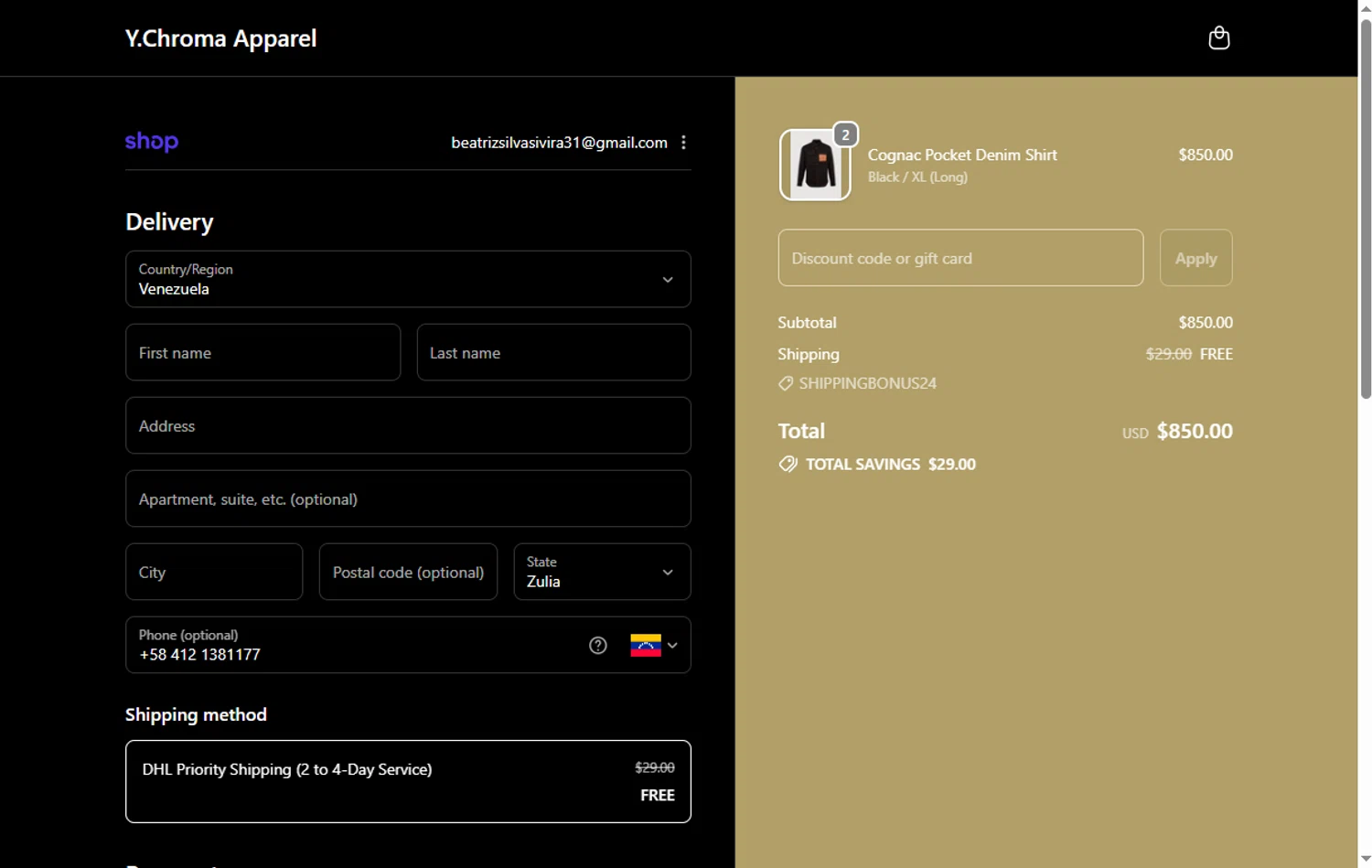This screenshot has height=868, width=1372.
Task: Click the phone field help question icon
Action: (598, 646)
